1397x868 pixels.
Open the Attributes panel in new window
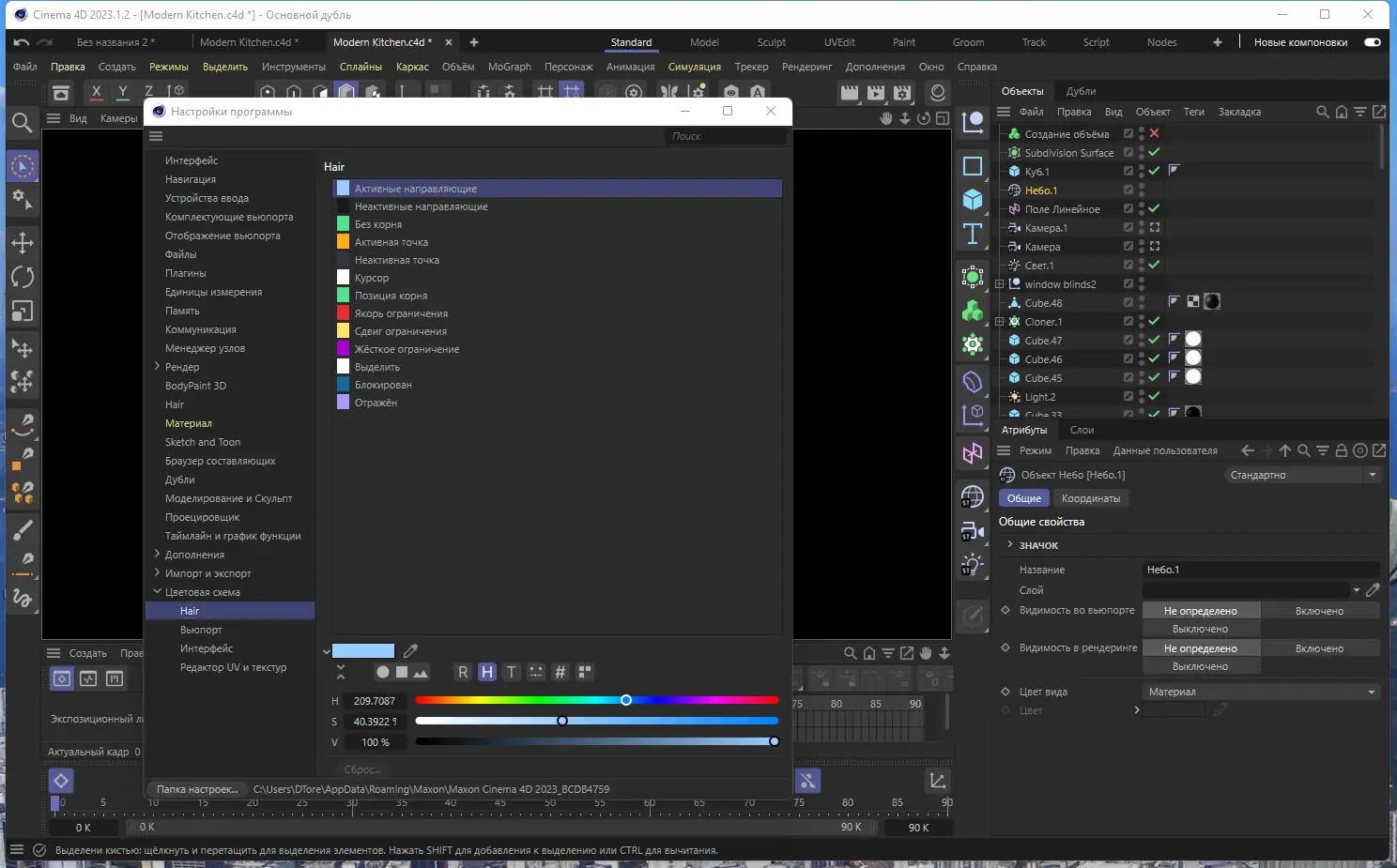[x=1379, y=450]
